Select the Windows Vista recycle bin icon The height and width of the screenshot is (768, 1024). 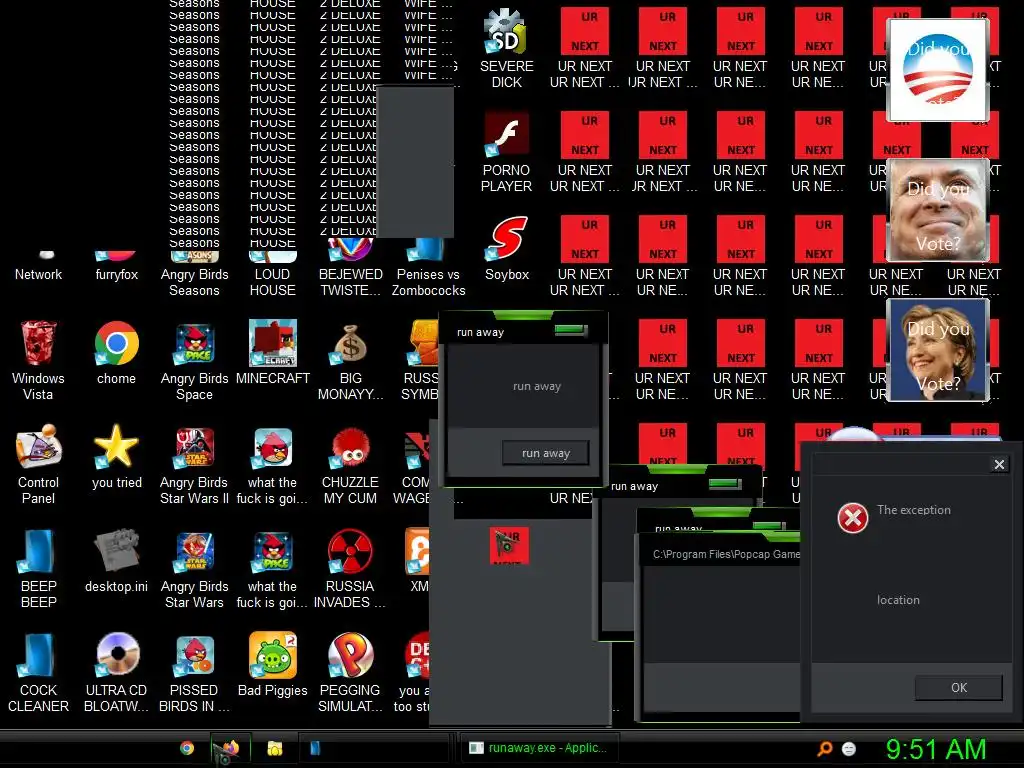[38, 360]
